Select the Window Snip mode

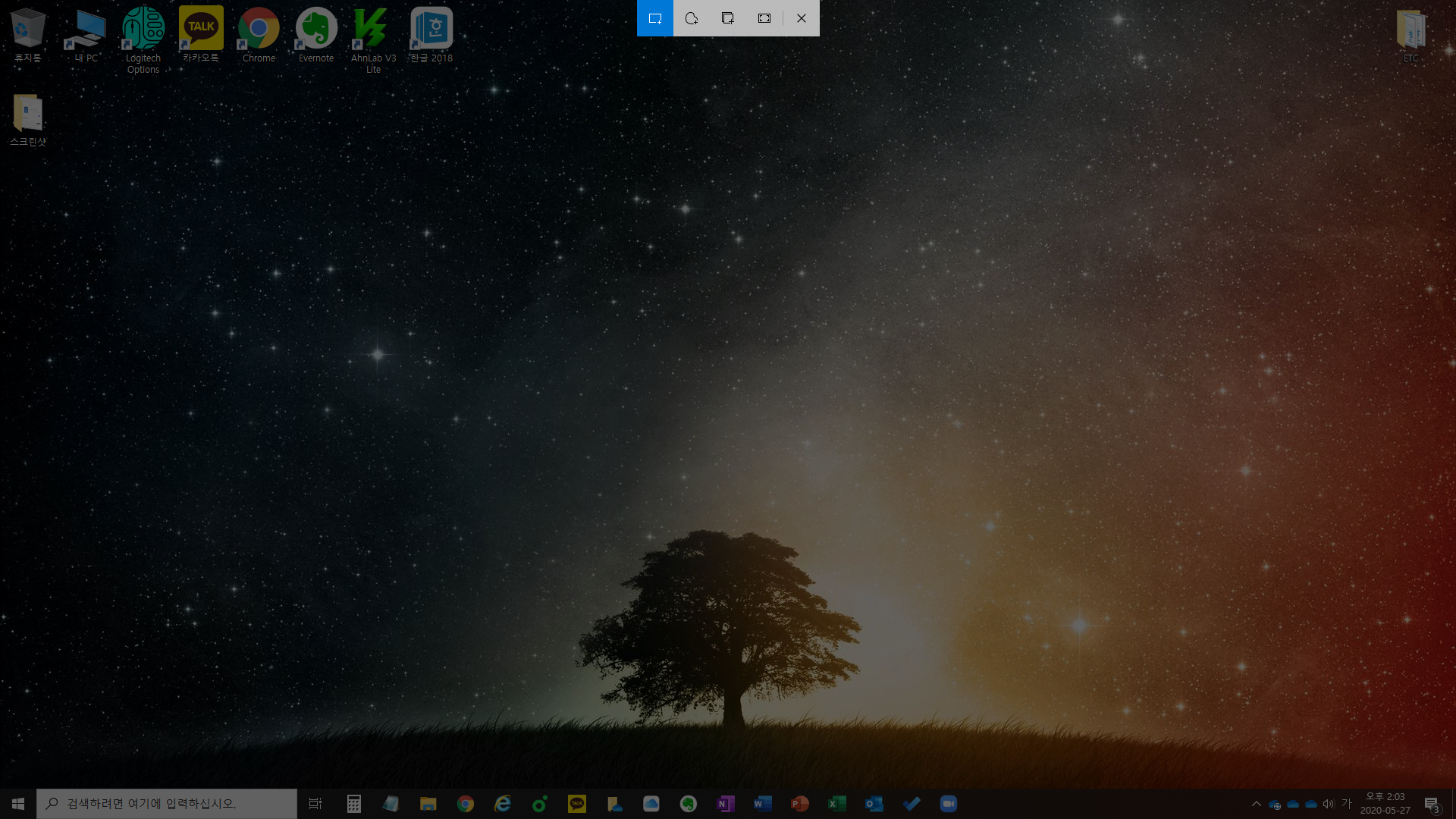pos(728,18)
